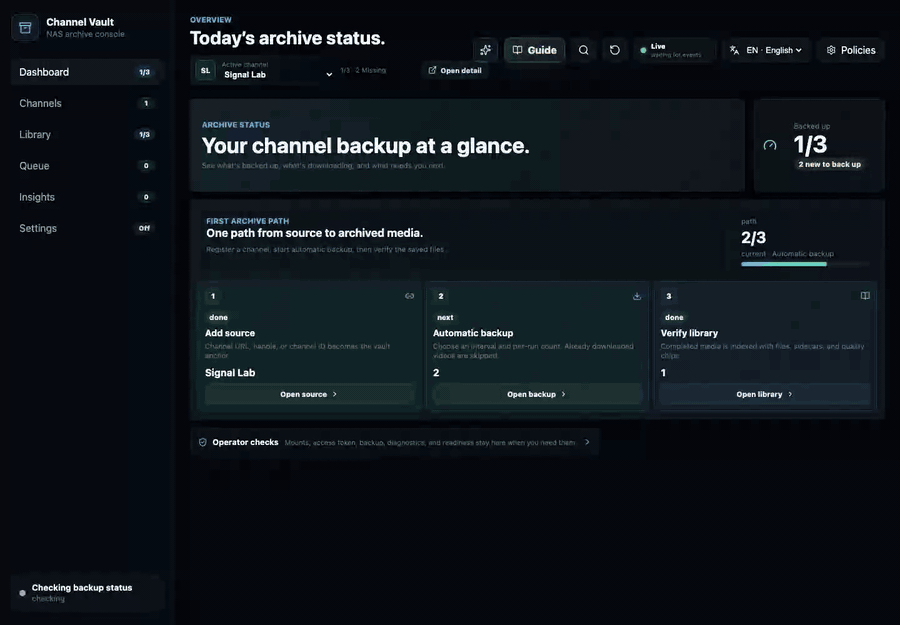Click the external-link icon beside Open detail

coord(432,70)
